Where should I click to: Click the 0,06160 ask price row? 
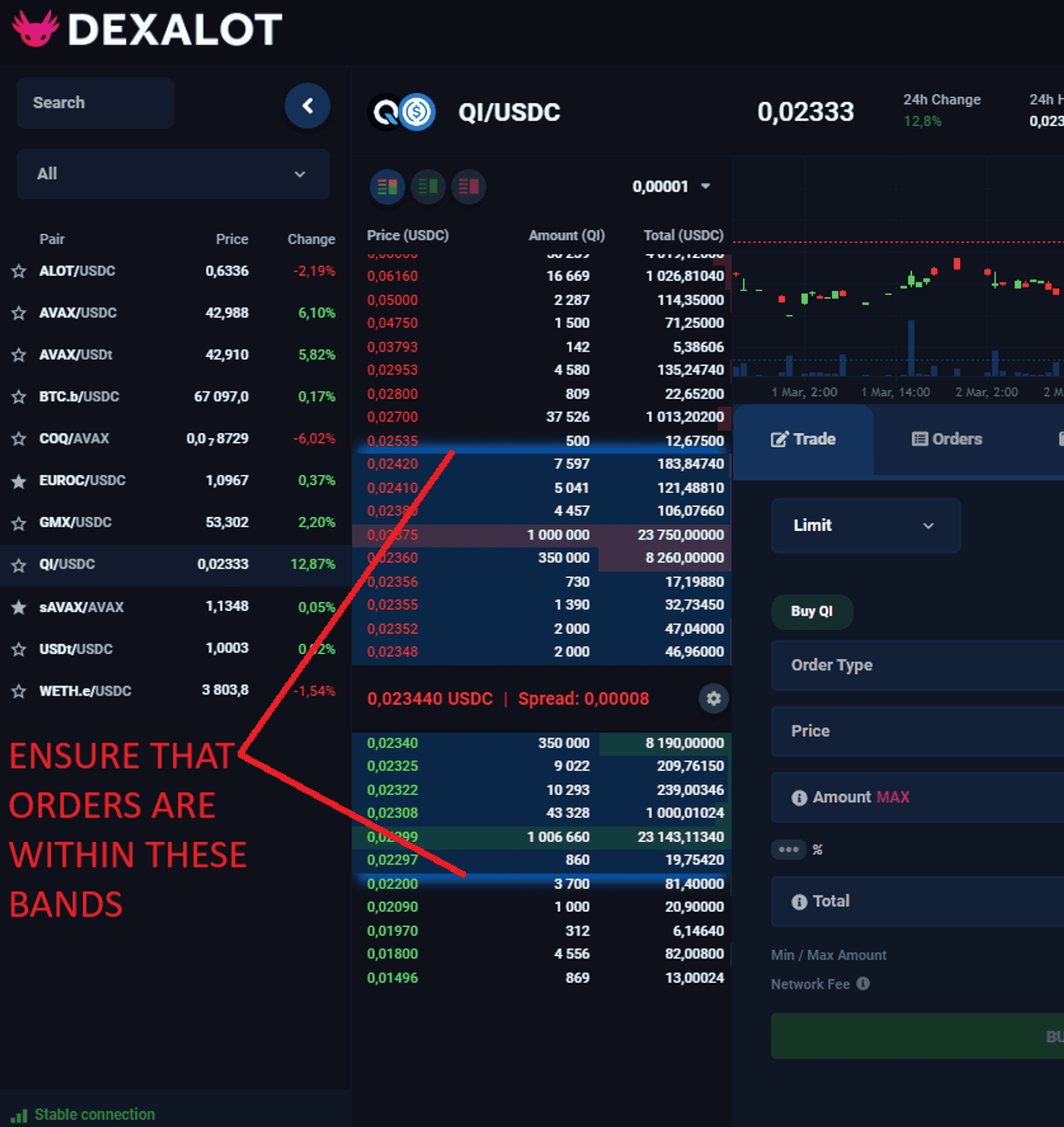click(x=542, y=276)
